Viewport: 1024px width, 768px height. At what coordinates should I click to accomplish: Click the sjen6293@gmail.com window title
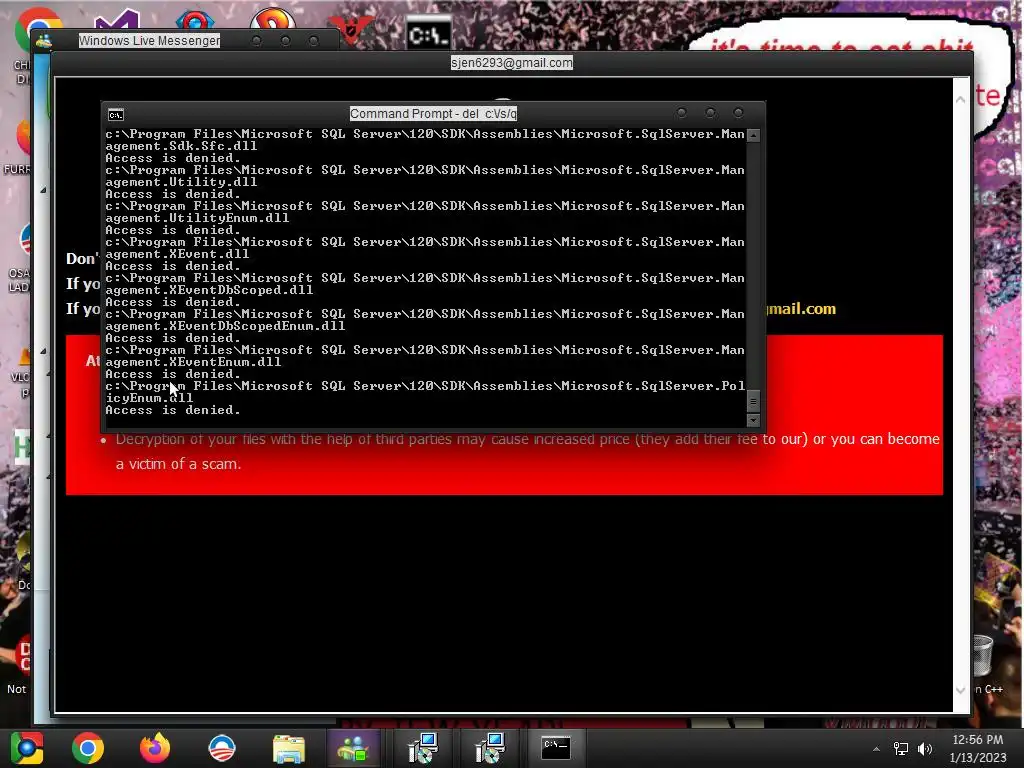click(511, 63)
